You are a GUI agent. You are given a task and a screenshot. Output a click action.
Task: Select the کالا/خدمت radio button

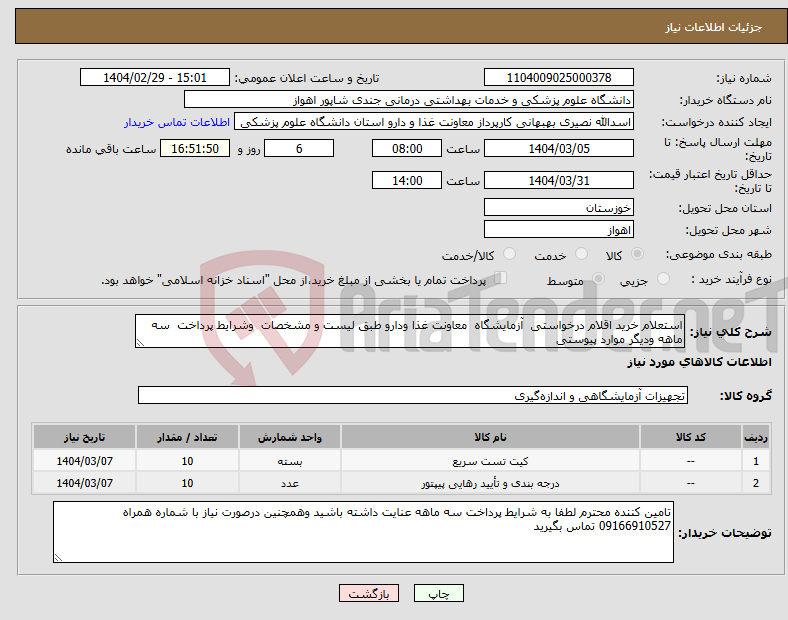click(x=510, y=254)
